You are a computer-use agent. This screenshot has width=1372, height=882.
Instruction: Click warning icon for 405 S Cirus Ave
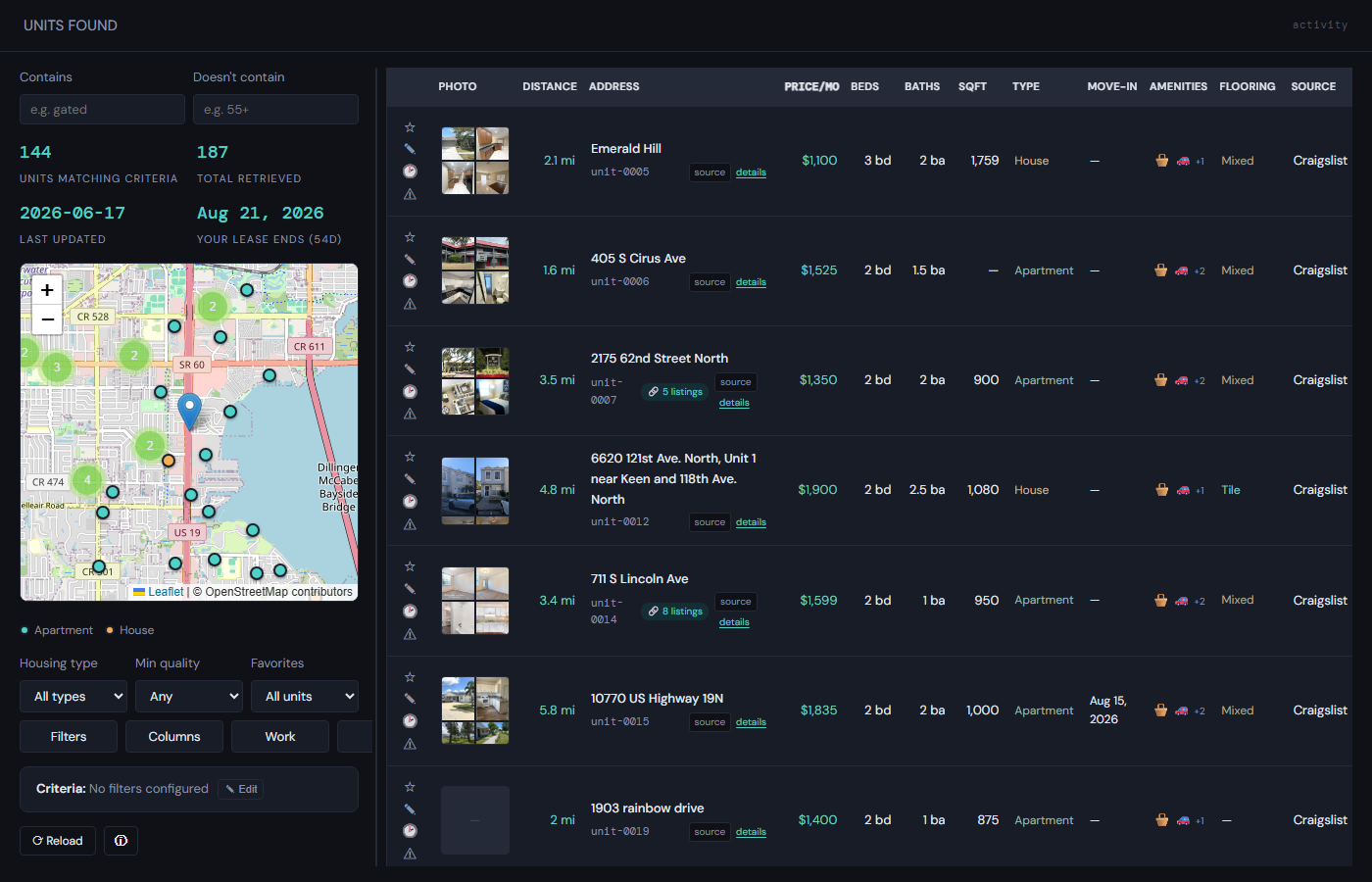[410, 304]
